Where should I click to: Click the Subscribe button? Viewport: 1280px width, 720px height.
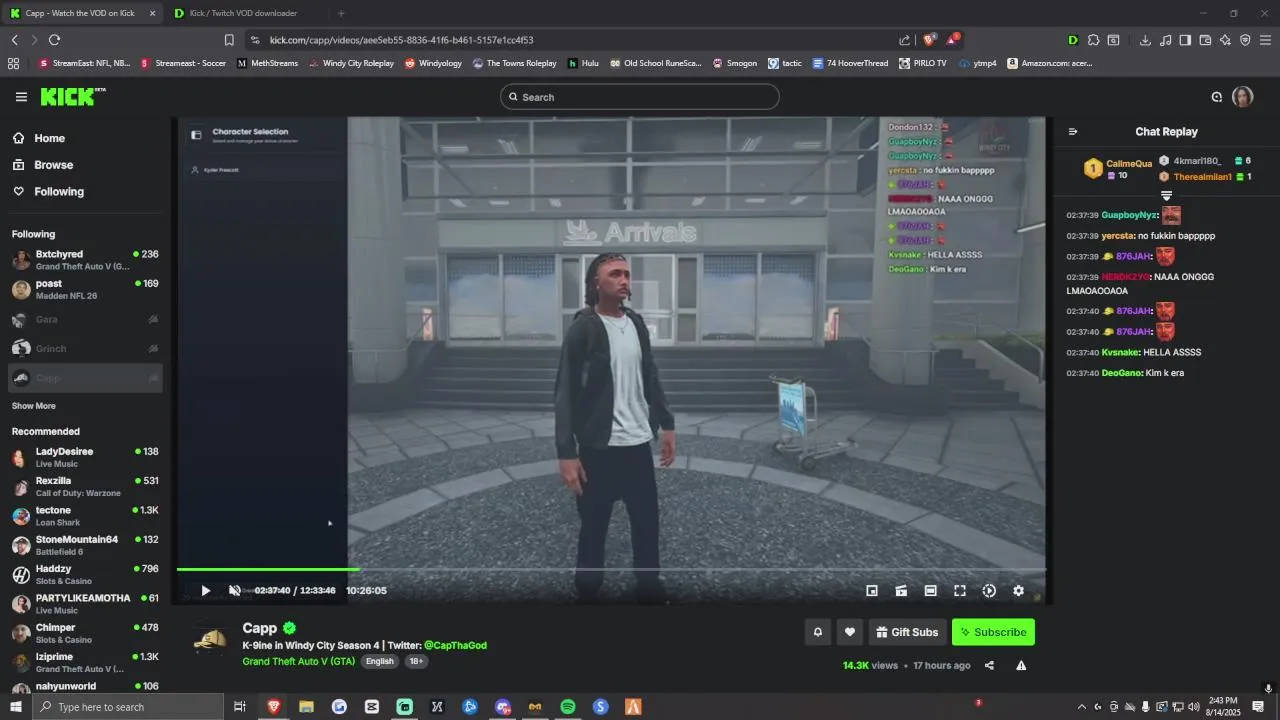993,632
